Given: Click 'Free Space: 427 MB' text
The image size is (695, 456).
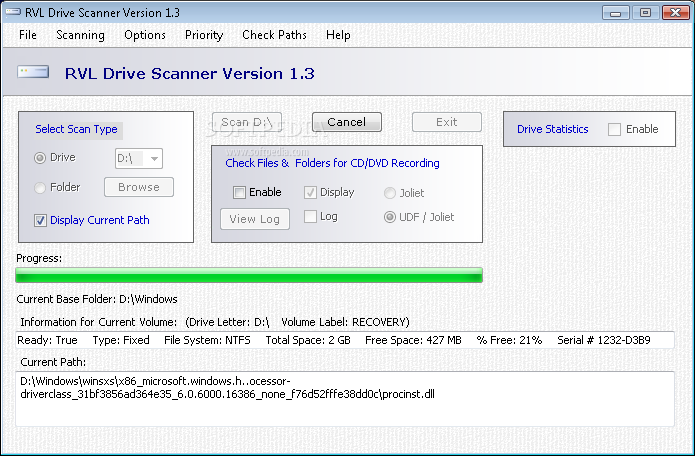Looking at the screenshot, I should pyautogui.click(x=413, y=340).
